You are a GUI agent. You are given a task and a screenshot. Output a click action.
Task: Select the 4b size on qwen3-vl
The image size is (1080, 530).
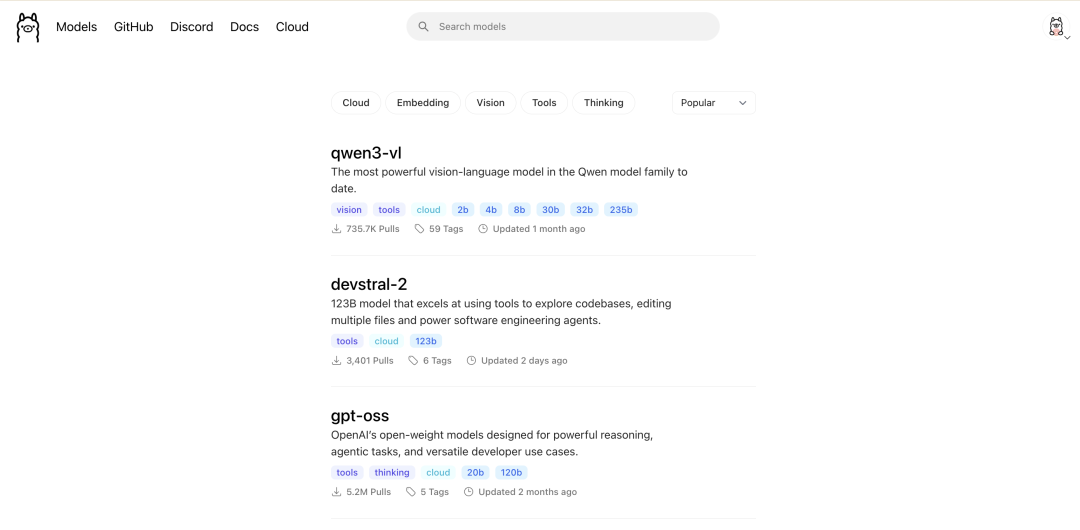pyautogui.click(x=491, y=210)
